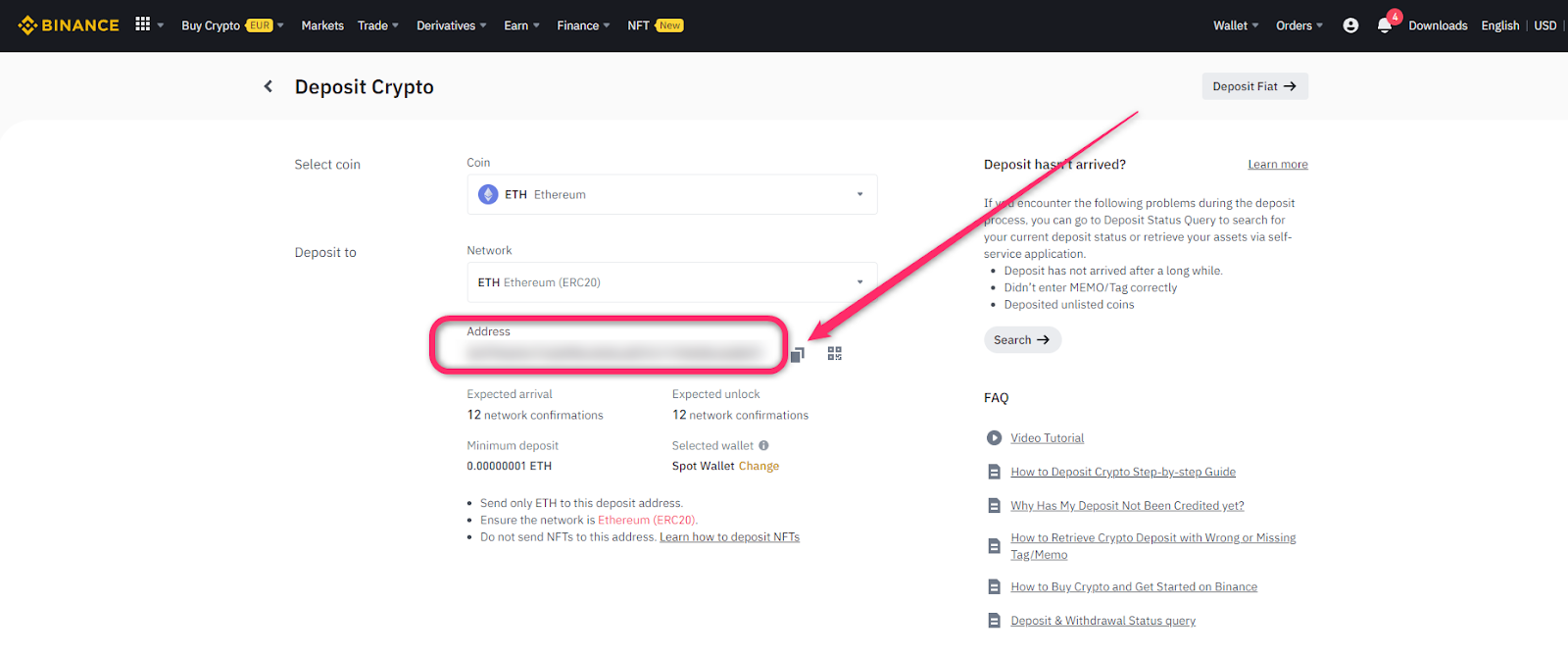The image size is (1568, 655).
Task: Click the Video Tutorial play icon
Action: [994, 438]
